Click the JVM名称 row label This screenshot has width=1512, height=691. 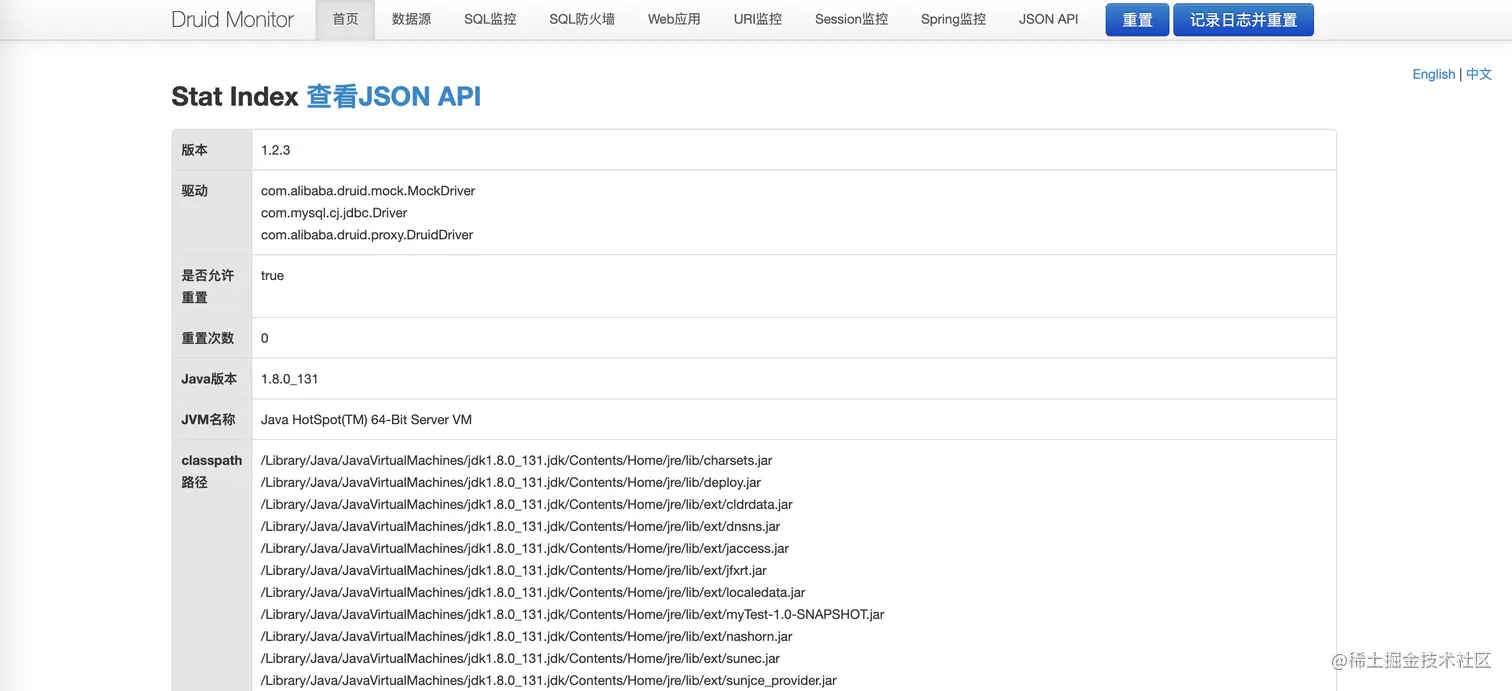pos(208,420)
